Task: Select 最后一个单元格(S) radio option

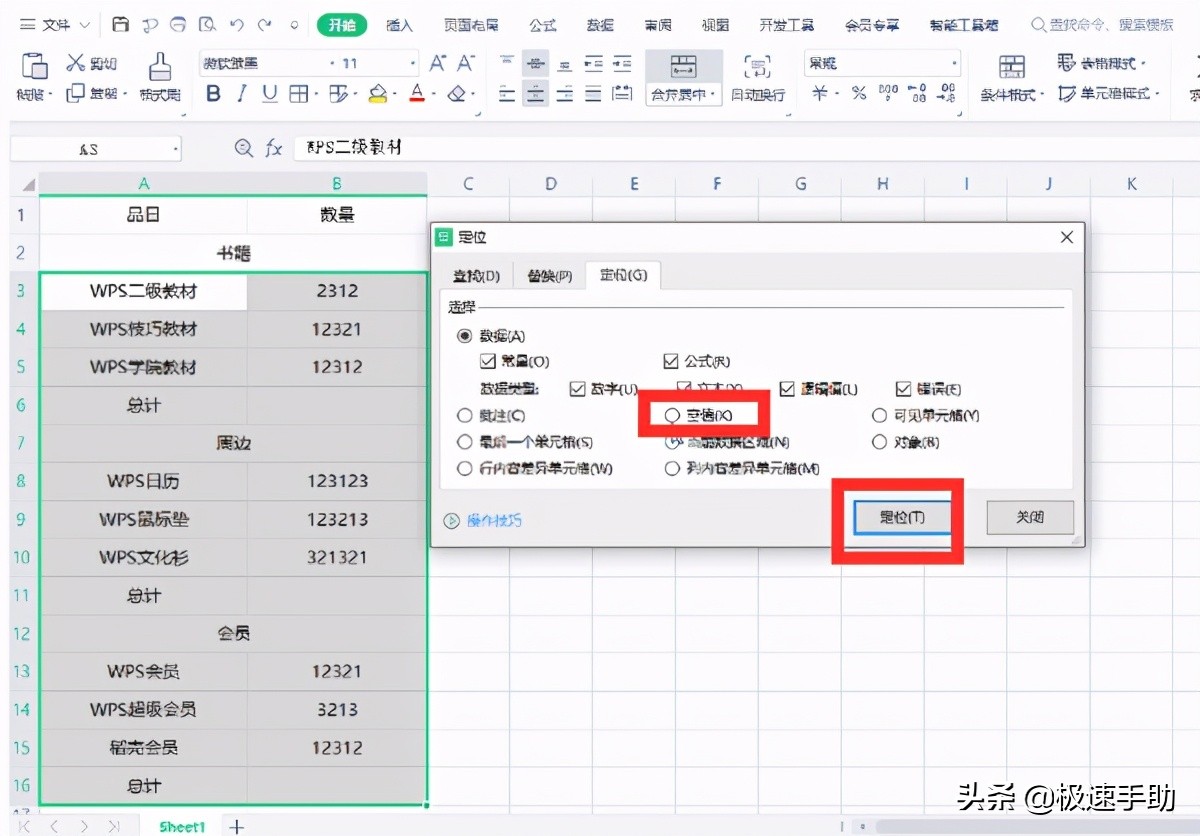Action: (464, 441)
